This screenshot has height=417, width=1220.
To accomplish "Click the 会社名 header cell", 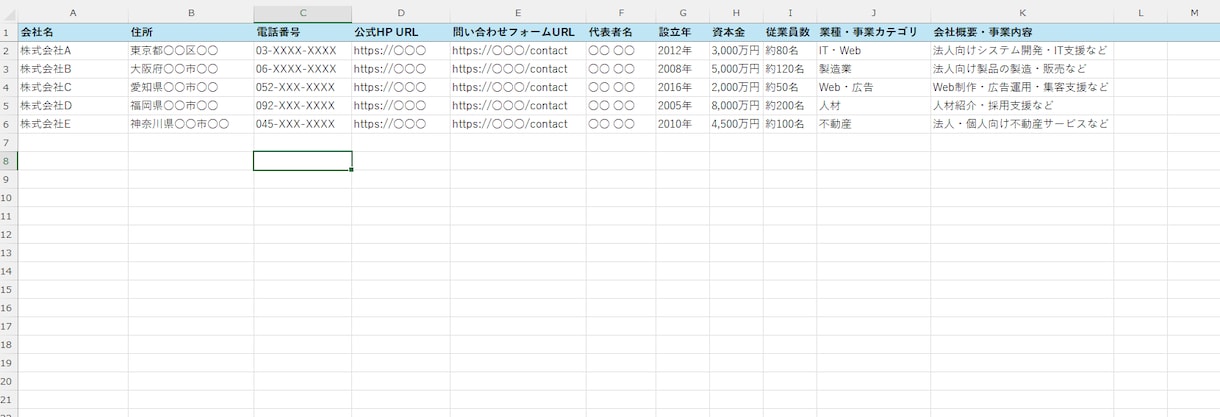I will pyautogui.click(x=73, y=32).
